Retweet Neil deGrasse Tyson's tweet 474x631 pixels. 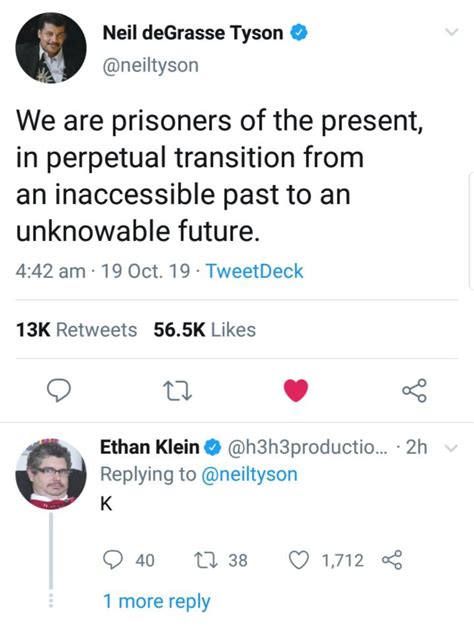[177, 390]
